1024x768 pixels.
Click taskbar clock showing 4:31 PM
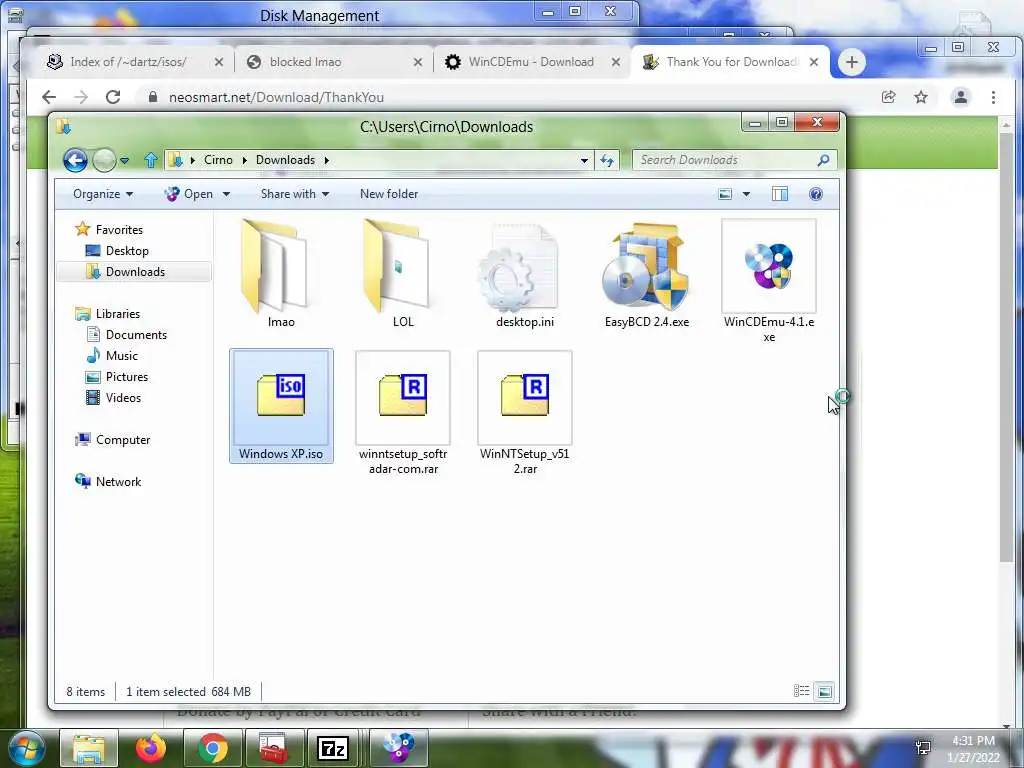[x=973, y=741]
